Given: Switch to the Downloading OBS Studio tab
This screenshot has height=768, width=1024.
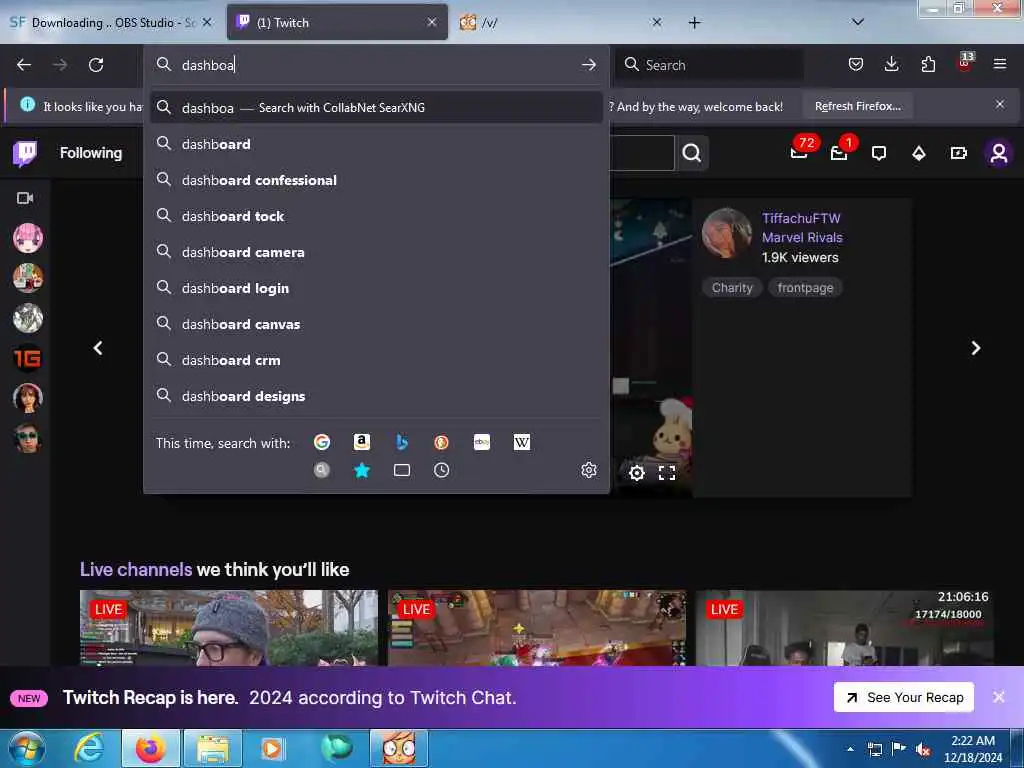Looking at the screenshot, I should [x=110, y=23].
